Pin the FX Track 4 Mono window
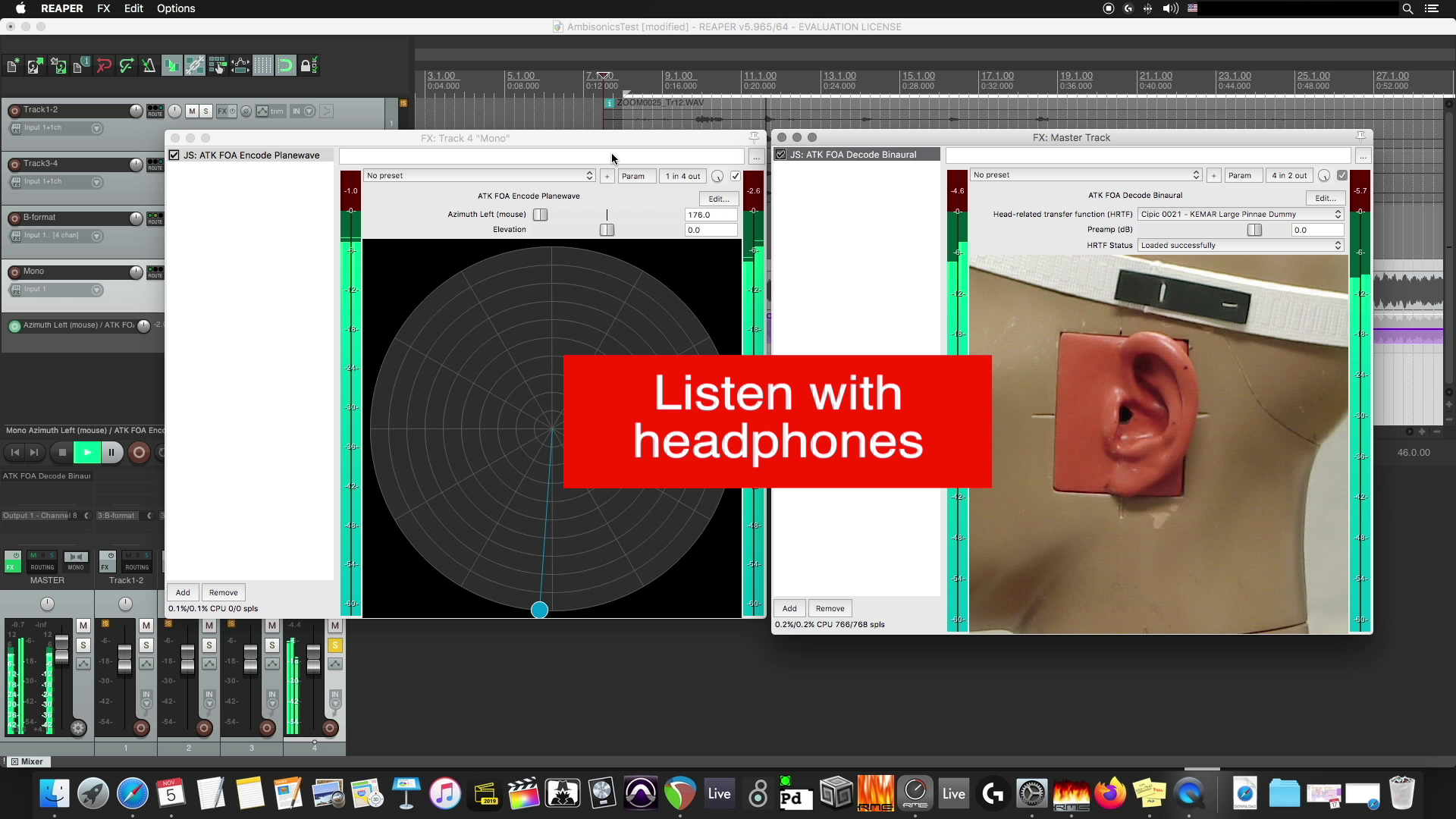 point(754,137)
